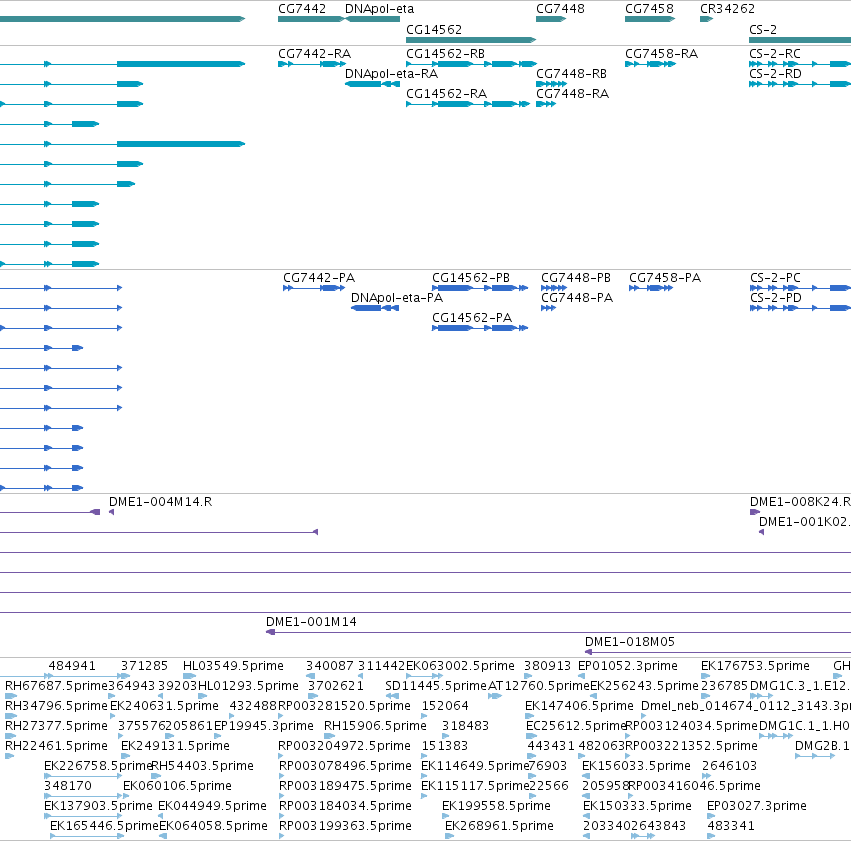
Task: Select the SD11445.5prime EST label
Action: (436, 686)
